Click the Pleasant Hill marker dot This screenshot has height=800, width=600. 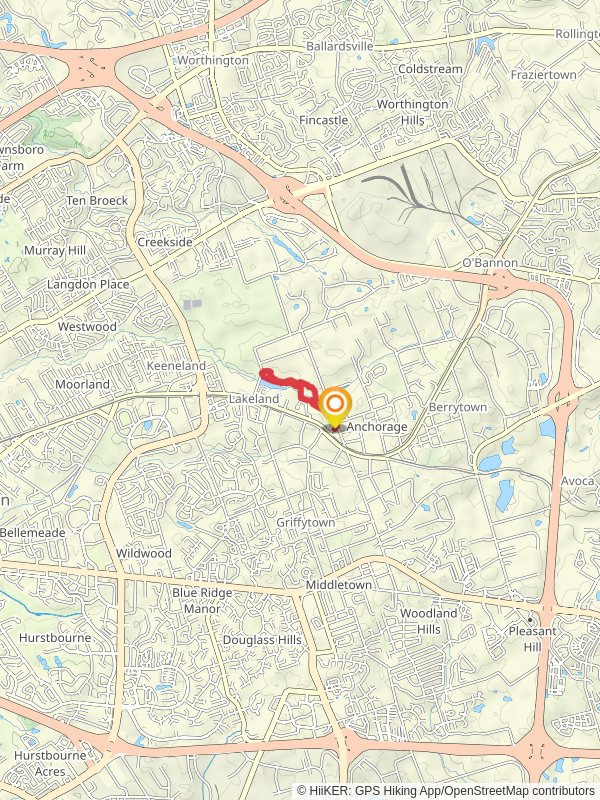530,620
